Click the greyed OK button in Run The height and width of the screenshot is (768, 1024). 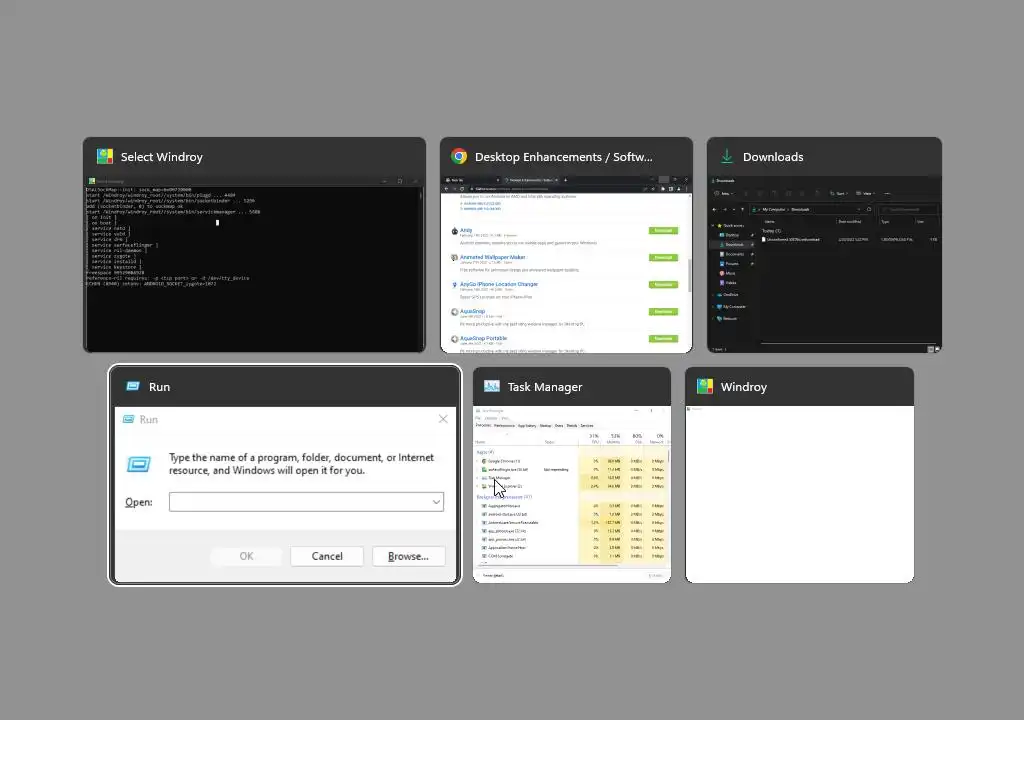click(x=246, y=556)
